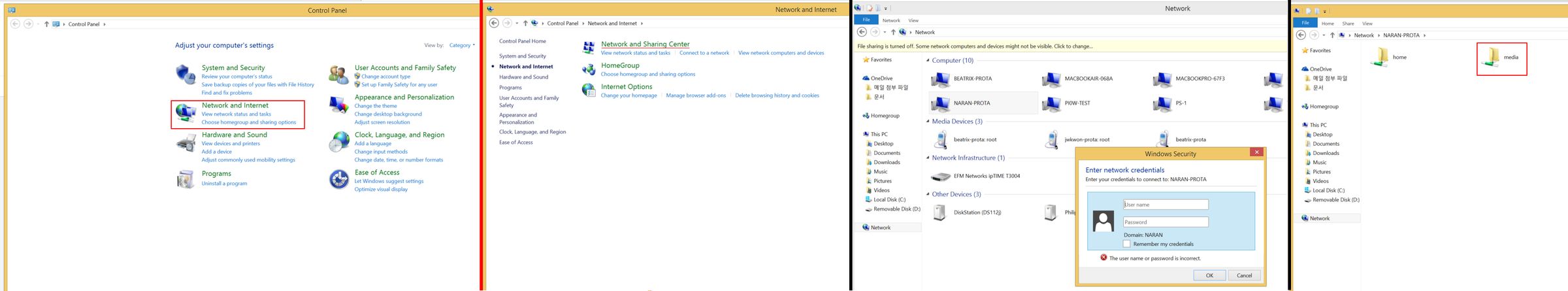The height and width of the screenshot is (291, 1568).
Task: Click the File sharing is turned off notification bar
Action: pyautogui.click(x=1070, y=46)
